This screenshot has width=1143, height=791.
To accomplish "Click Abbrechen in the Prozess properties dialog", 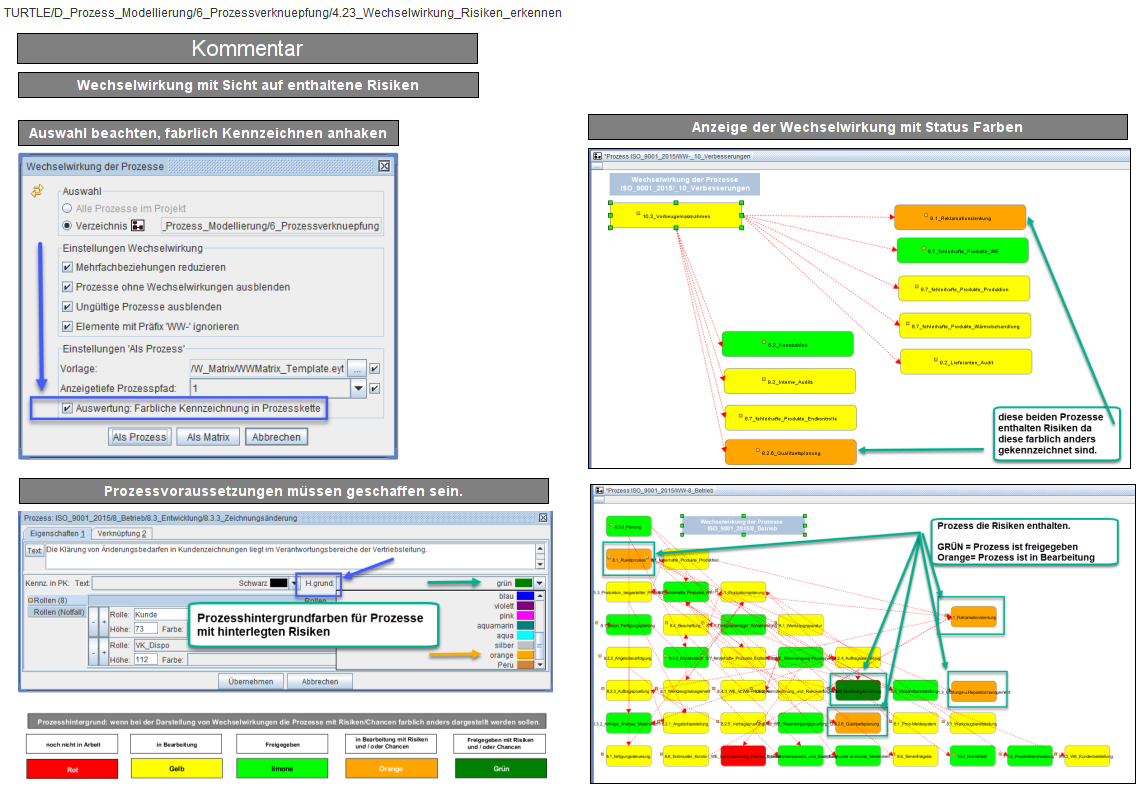I will (320, 682).
